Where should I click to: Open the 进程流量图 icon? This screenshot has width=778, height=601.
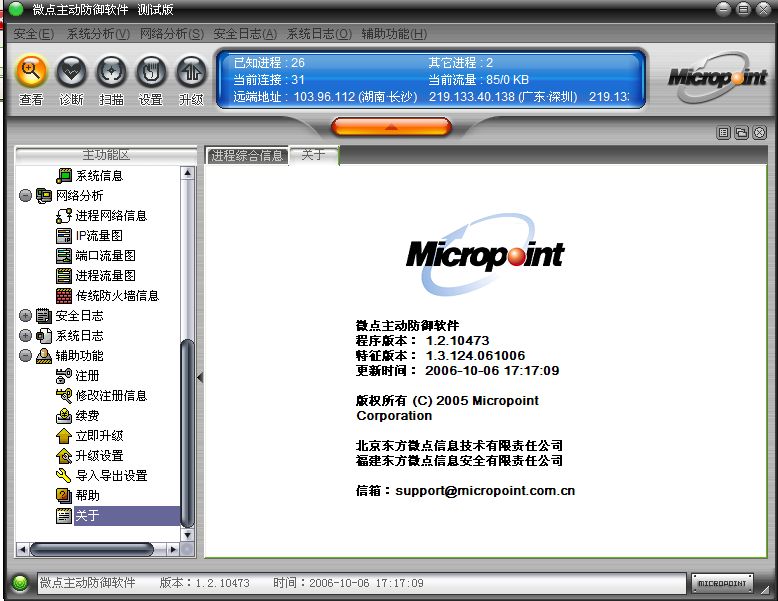pyautogui.click(x=64, y=275)
